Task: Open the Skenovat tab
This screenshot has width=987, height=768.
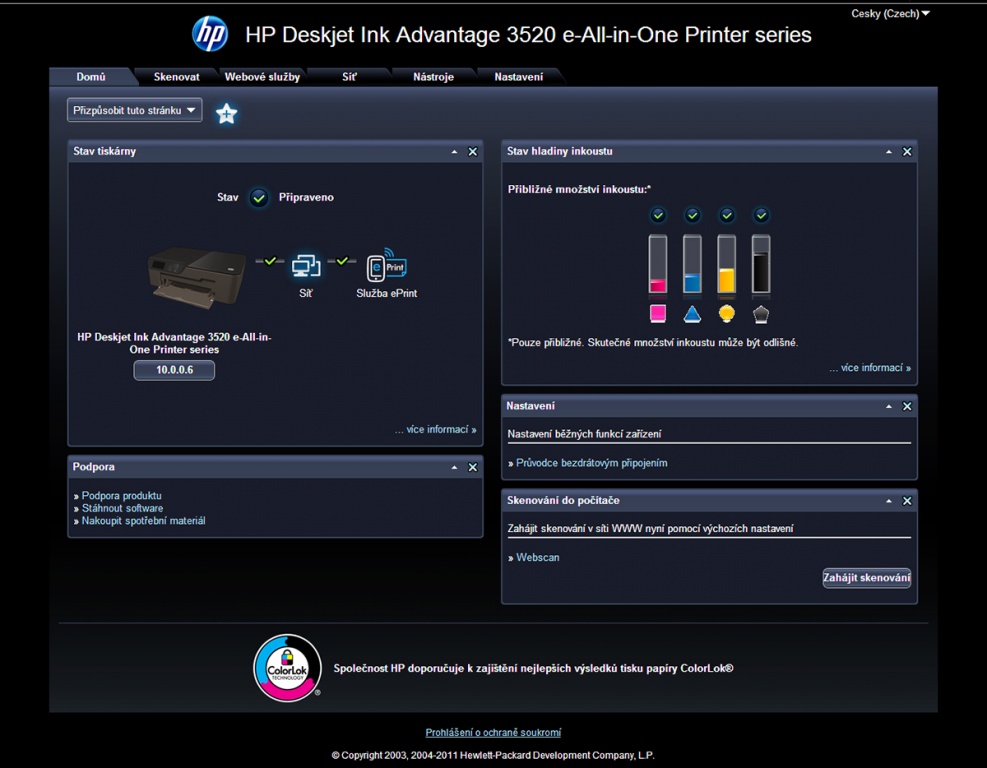Action: click(x=177, y=77)
